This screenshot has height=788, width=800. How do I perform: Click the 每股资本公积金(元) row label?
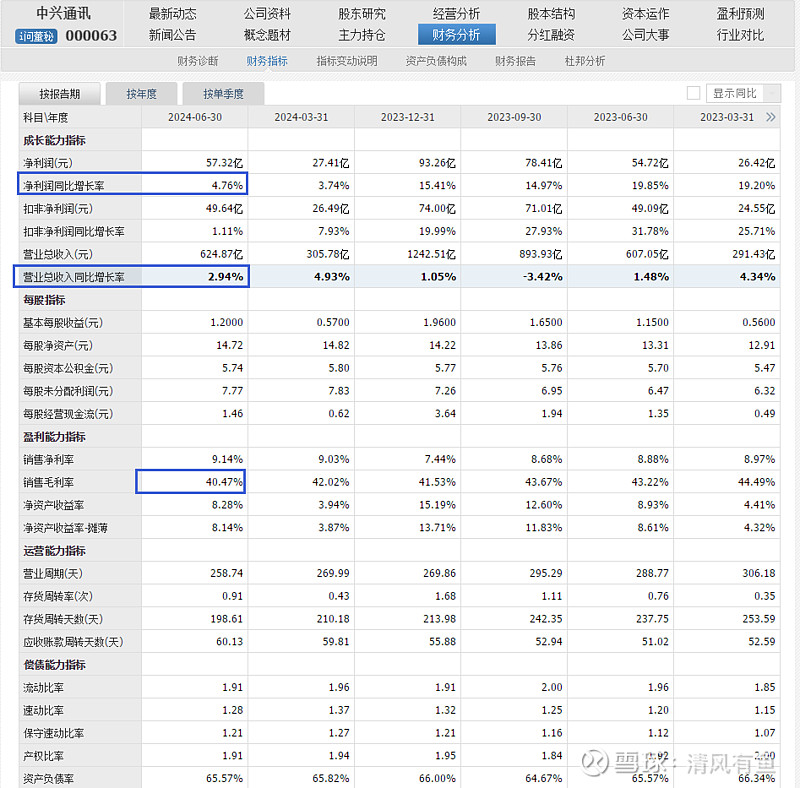[x=68, y=368]
